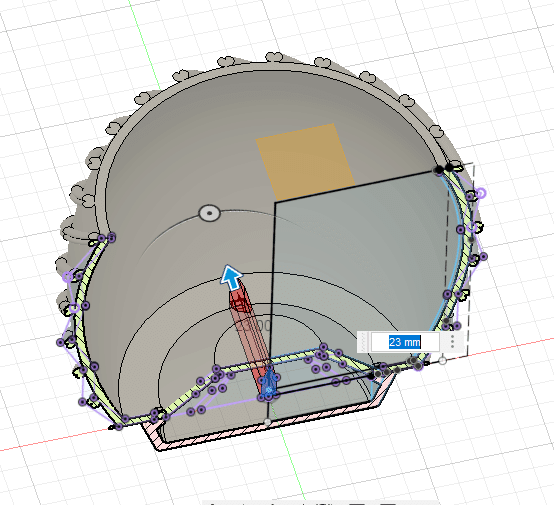Viewport: 554px width, 505px height.
Task: Click the black endpoint at section plane's top-right corner
Action: [x=439, y=170]
